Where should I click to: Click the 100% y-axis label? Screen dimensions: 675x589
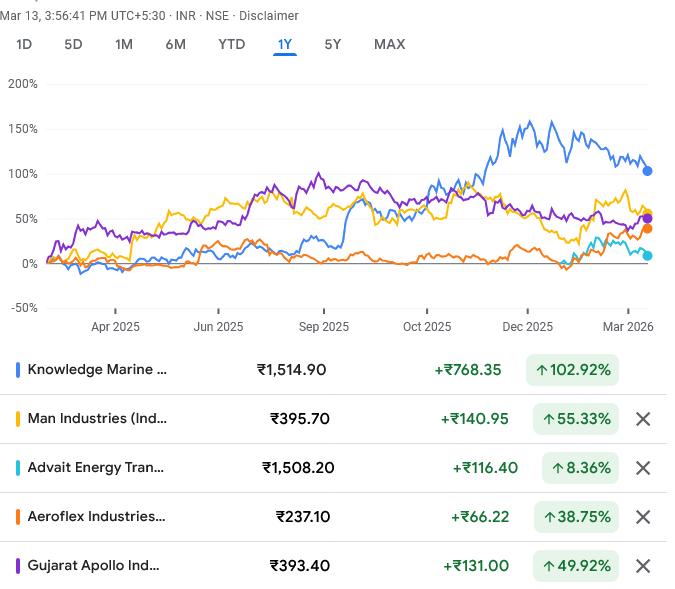coord(23,174)
